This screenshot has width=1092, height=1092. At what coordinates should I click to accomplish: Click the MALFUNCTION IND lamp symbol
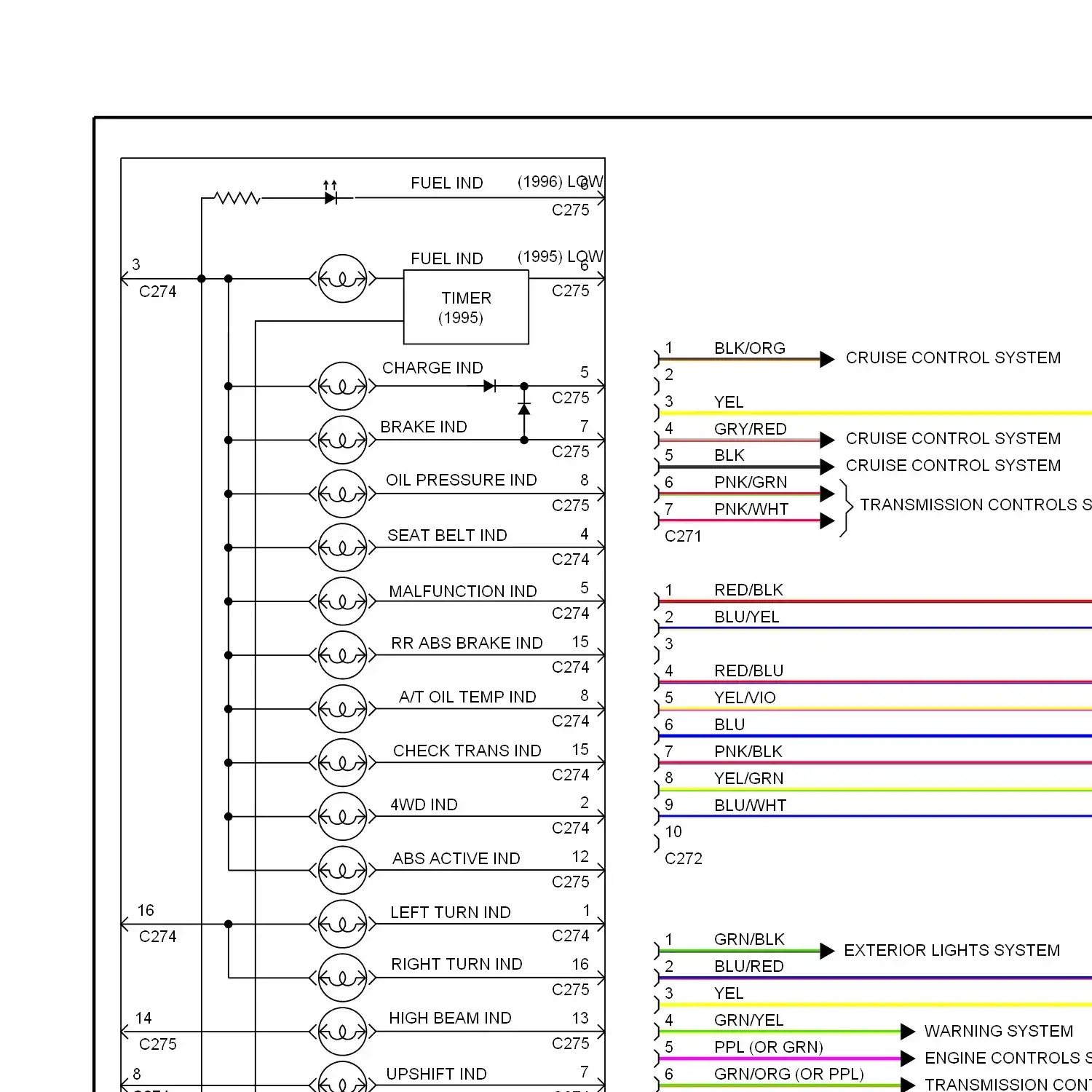(x=342, y=601)
